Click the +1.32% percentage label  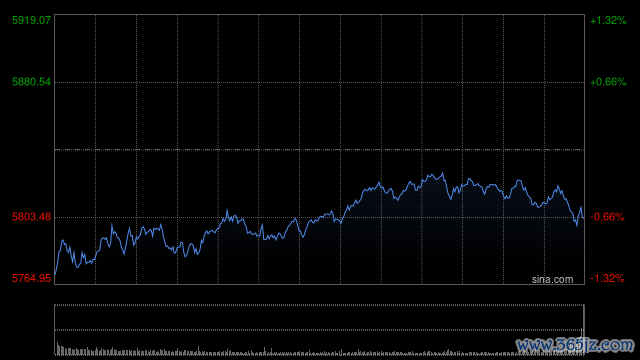(x=608, y=20)
